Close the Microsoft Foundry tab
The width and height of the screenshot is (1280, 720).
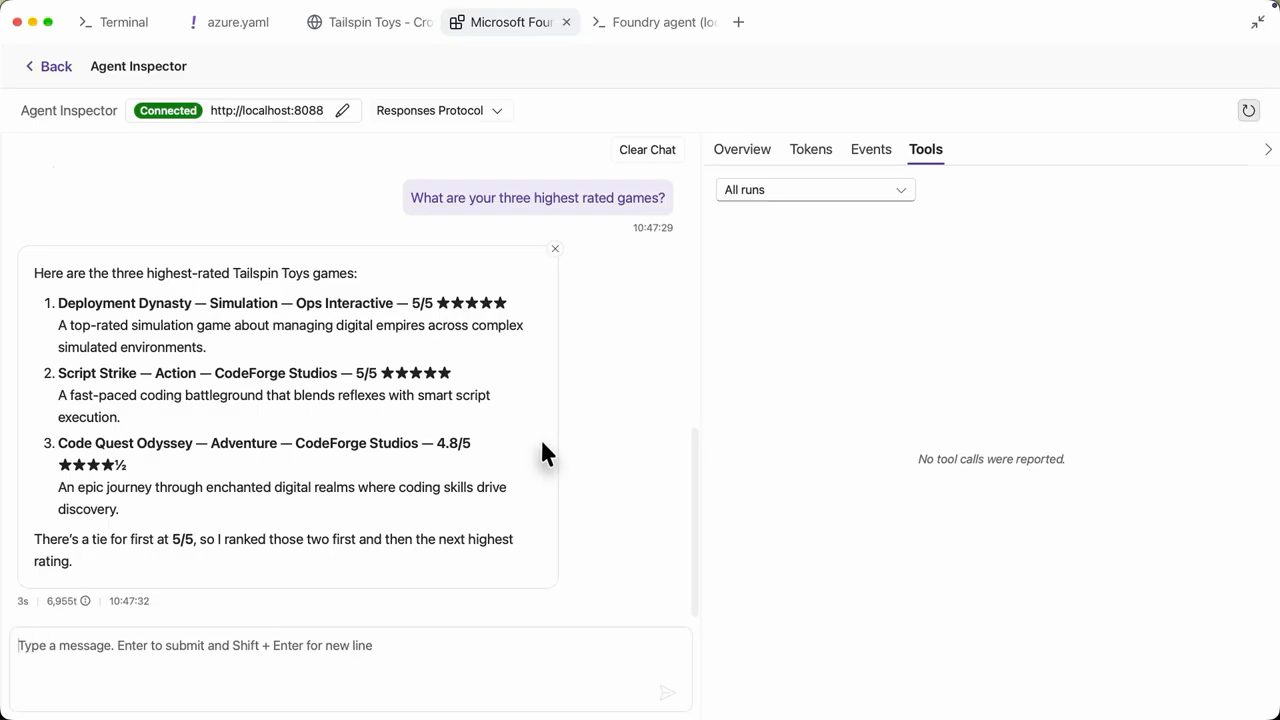point(566,22)
